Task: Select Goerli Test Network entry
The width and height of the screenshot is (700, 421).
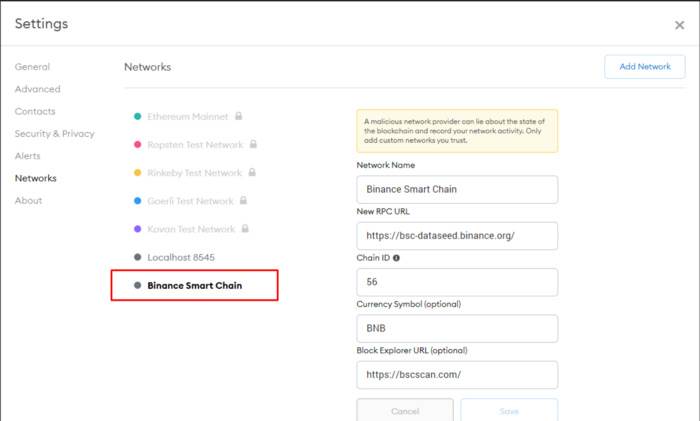Action: tap(191, 201)
